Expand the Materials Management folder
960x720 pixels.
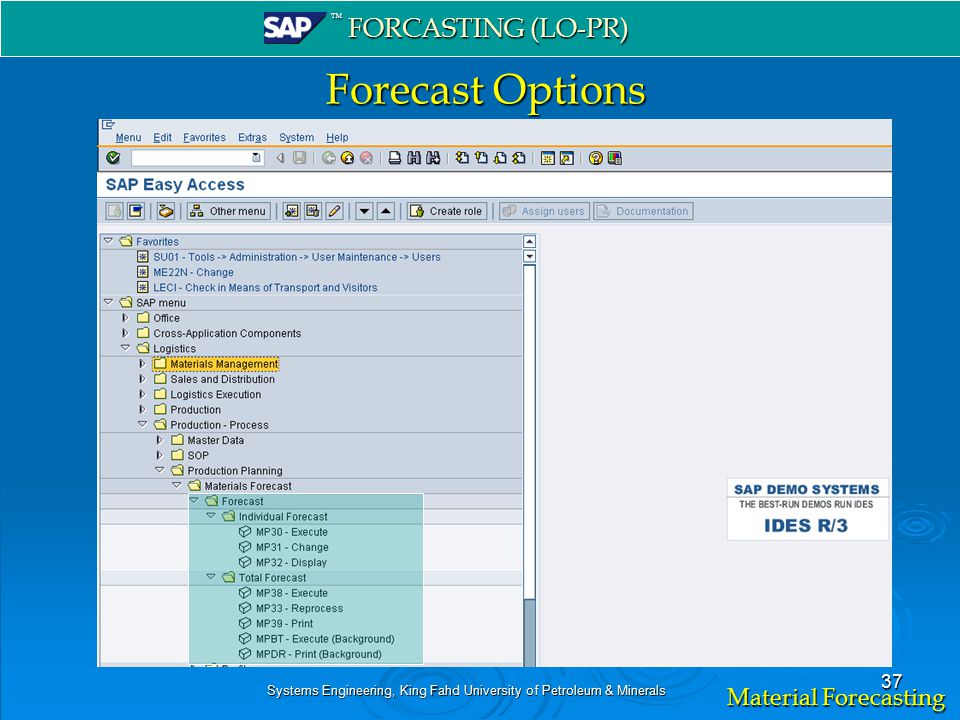[x=142, y=364]
